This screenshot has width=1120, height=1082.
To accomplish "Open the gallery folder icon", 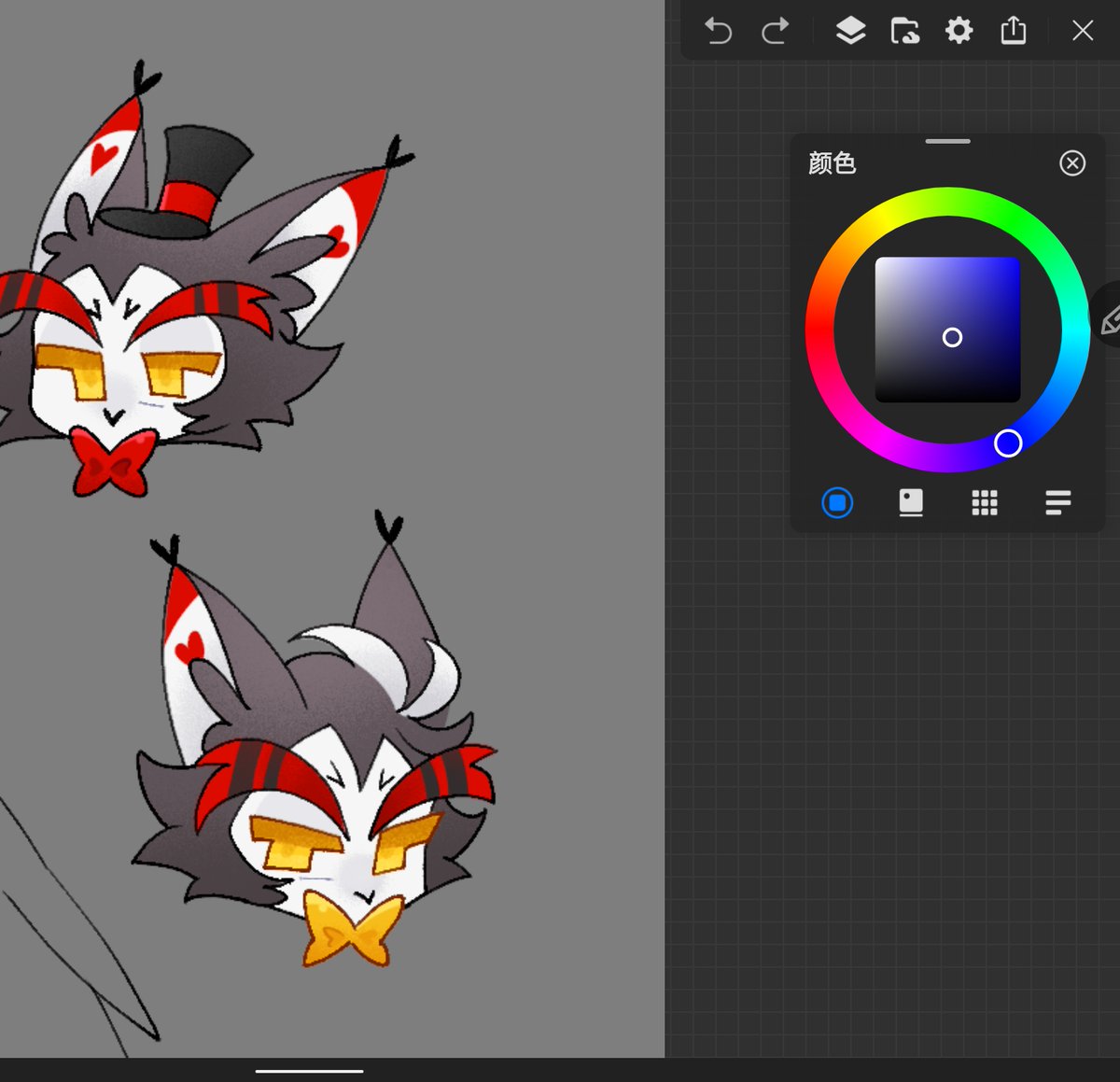I will point(904,31).
